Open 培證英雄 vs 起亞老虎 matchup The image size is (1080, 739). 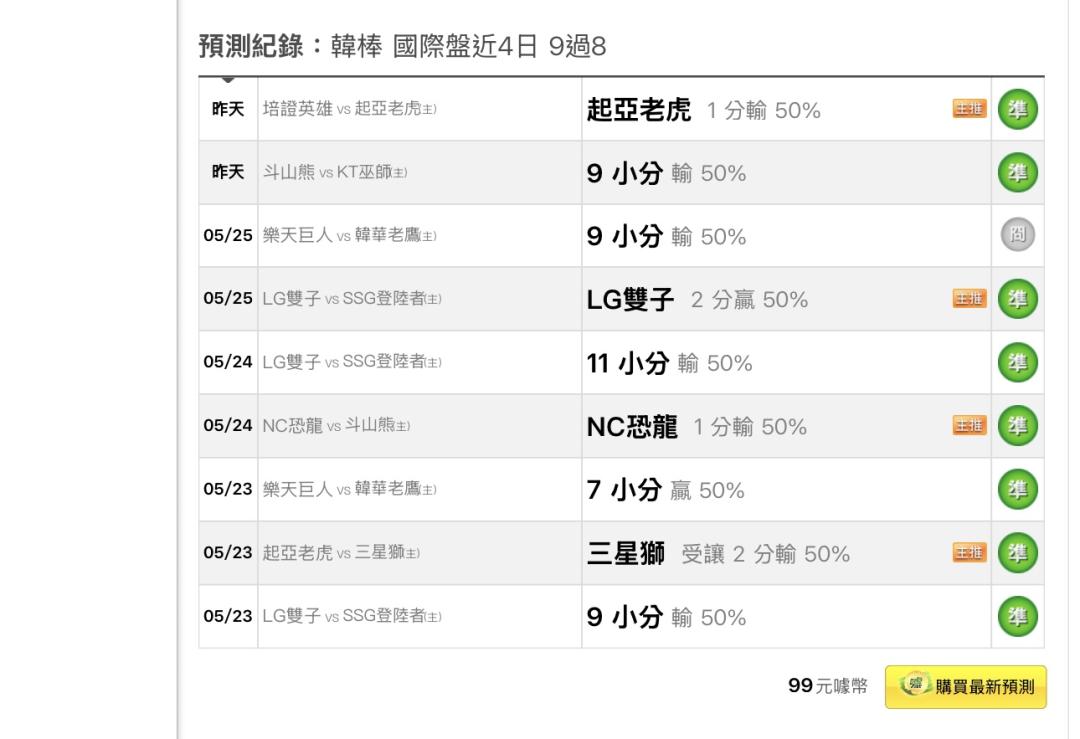pos(349,109)
